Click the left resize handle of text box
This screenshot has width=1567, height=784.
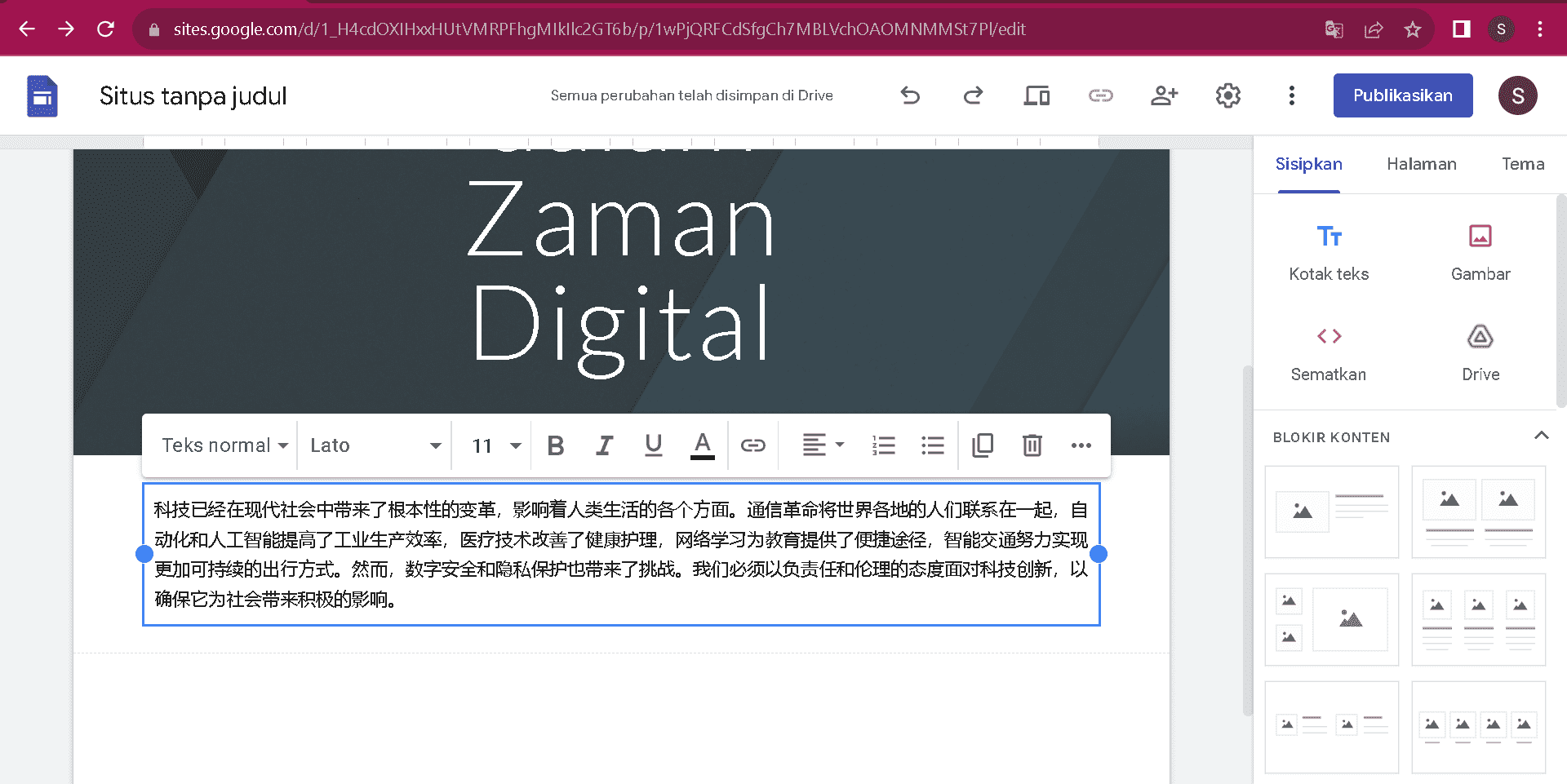144,554
